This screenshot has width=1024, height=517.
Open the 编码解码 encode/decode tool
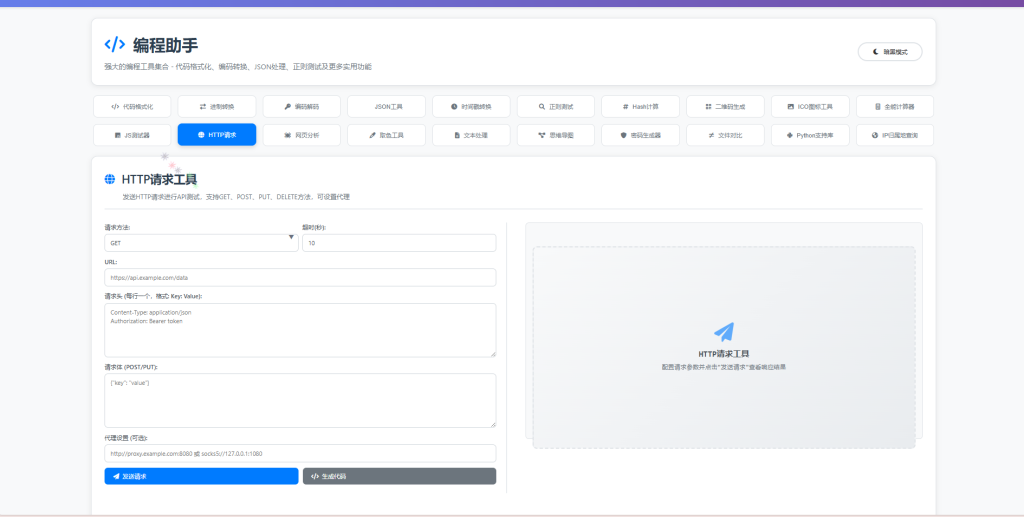pyautogui.click(x=301, y=106)
